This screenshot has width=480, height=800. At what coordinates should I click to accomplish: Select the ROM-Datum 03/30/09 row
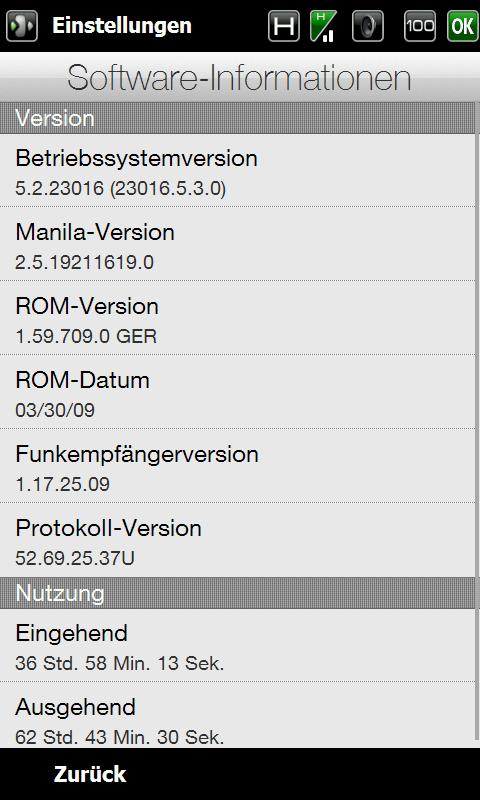click(x=237, y=392)
